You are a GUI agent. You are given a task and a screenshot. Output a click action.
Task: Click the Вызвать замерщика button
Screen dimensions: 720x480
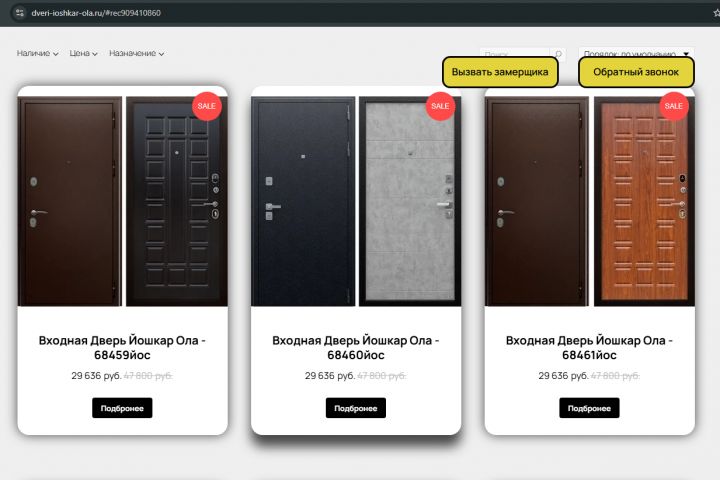pyautogui.click(x=500, y=72)
